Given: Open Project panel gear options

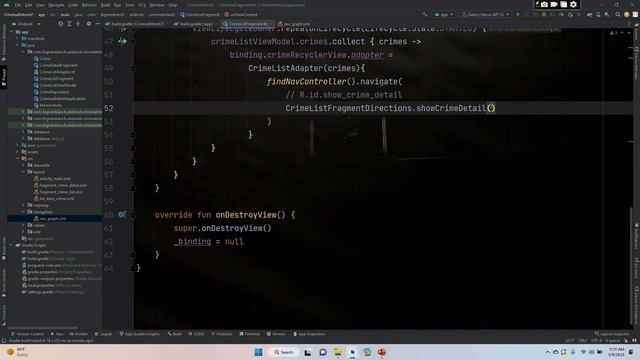Looking at the screenshot, I should tap(89, 24).
